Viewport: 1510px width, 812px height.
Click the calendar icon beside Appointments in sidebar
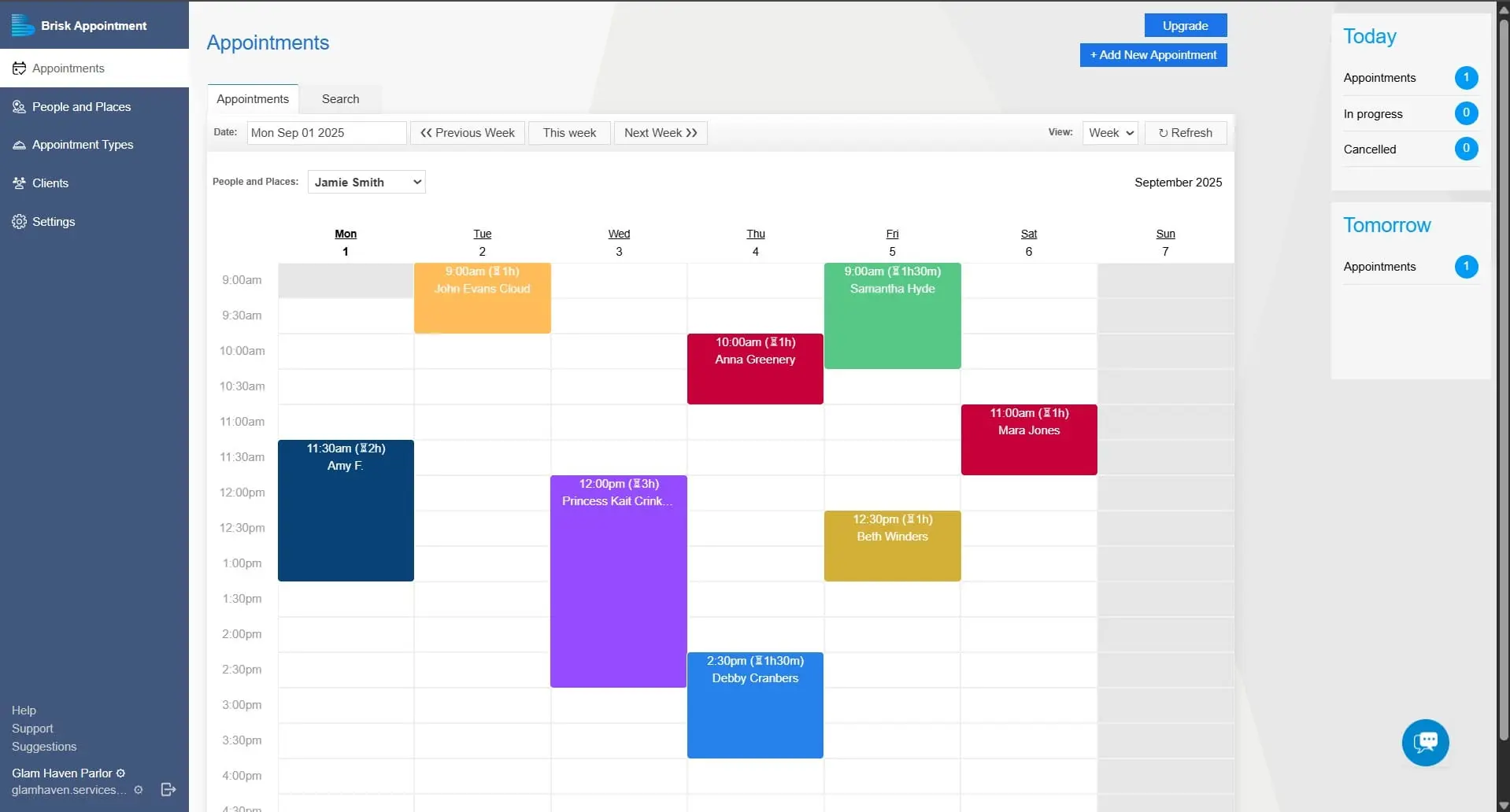[19, 68]
